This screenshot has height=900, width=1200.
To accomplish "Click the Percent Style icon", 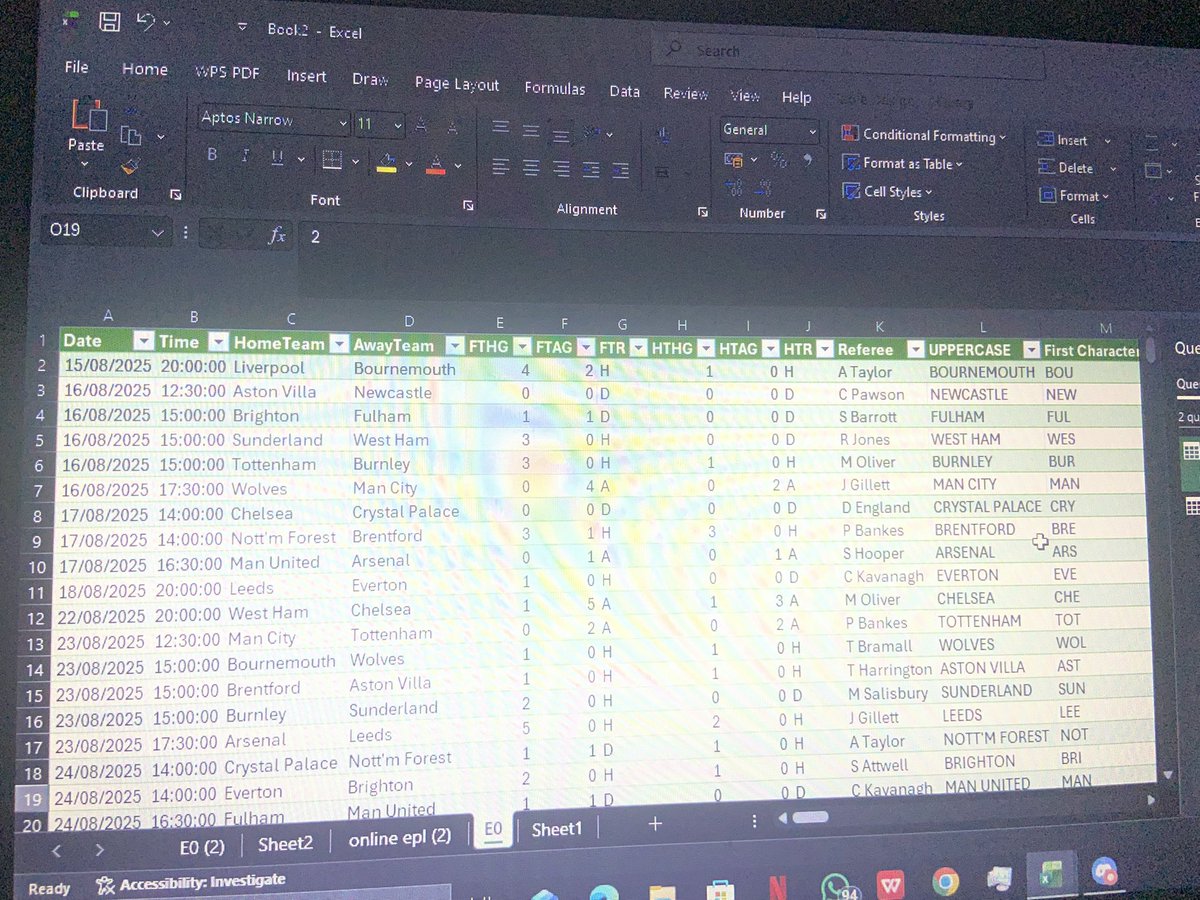I will 780,160.
